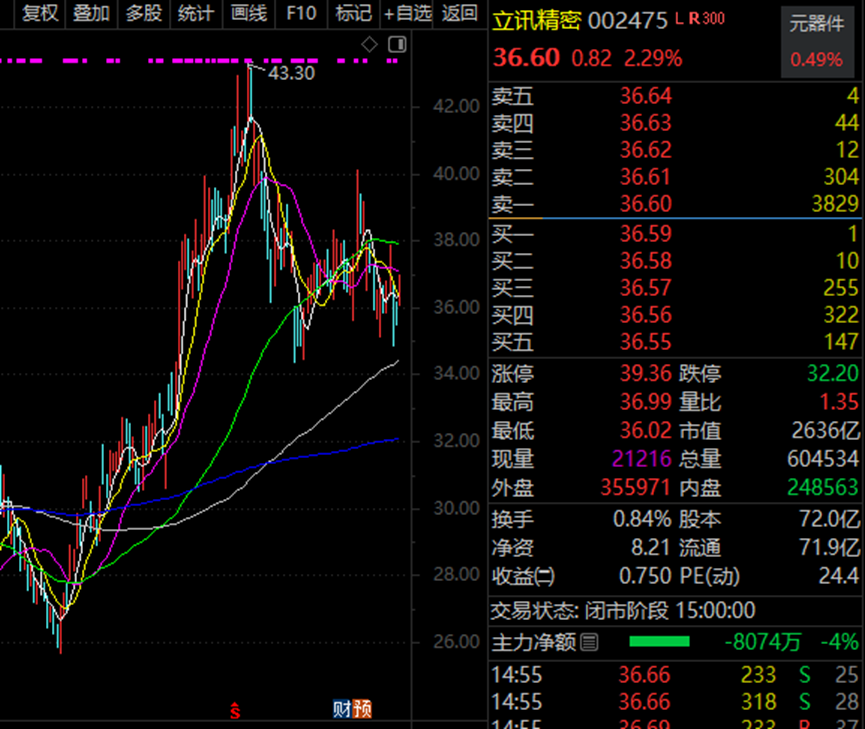Image resolution: width=865 pixels, height=729 pixels.
Task: Click 跌停 price 32.20
Action: coord(832,374)
